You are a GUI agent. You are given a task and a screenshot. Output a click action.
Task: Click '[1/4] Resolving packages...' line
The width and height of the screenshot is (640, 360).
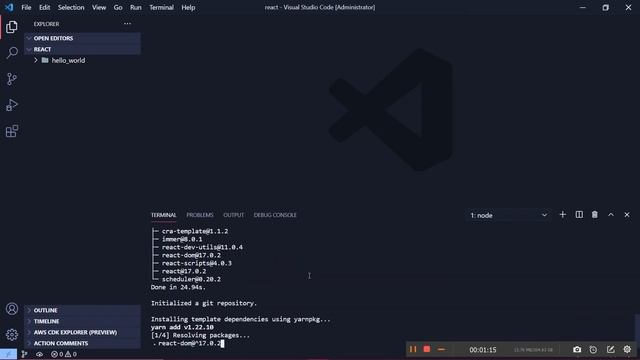[x=200, y=336]
